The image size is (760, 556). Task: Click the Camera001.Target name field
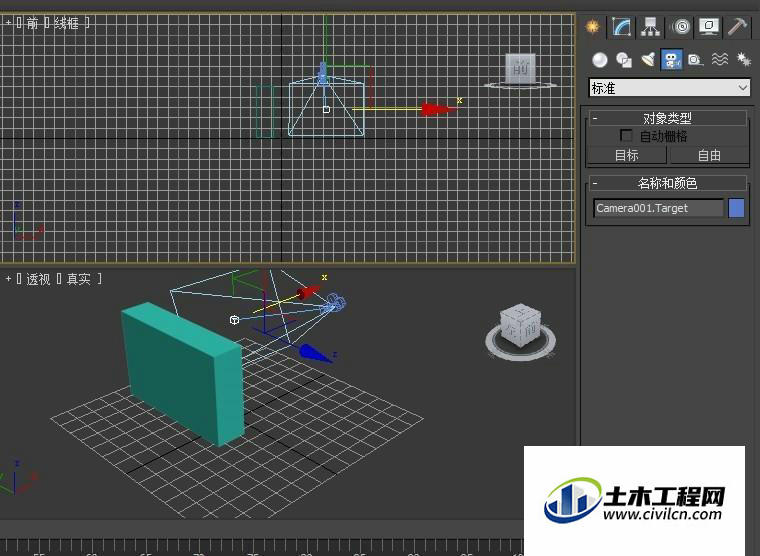[x=658, y=208]
